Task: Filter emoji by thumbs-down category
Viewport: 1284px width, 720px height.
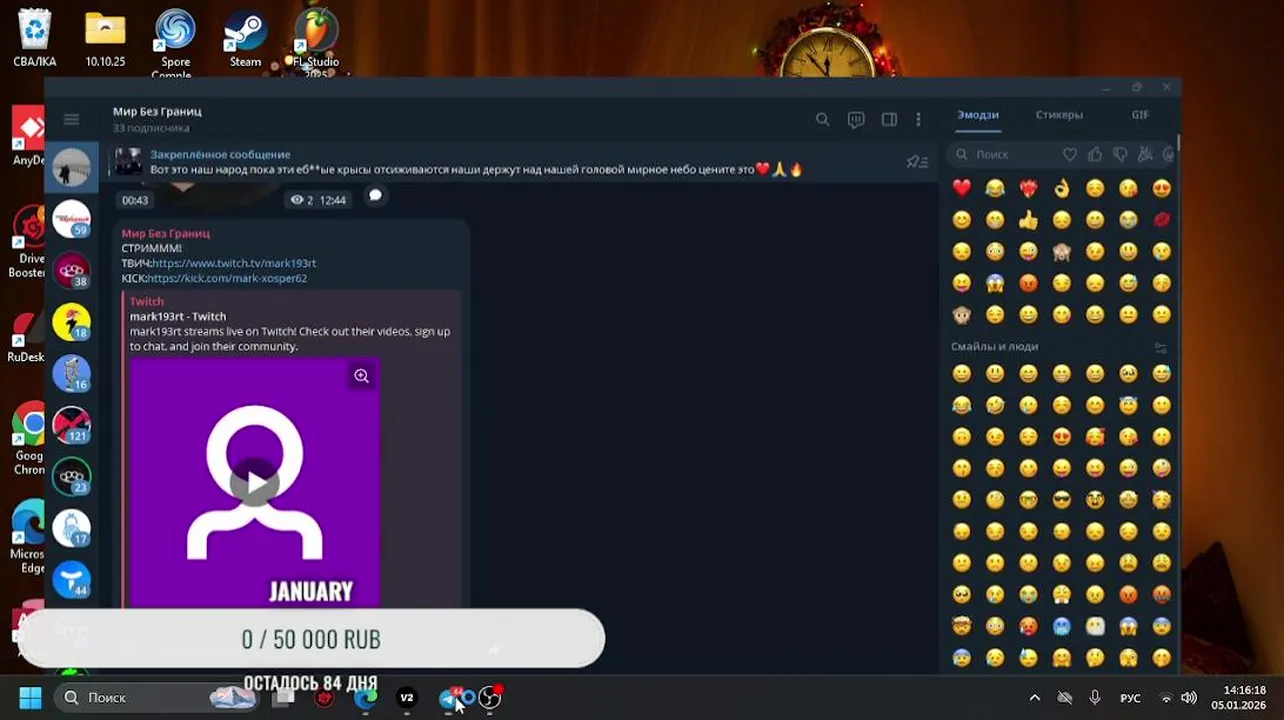Action: tap(1120, 154)
